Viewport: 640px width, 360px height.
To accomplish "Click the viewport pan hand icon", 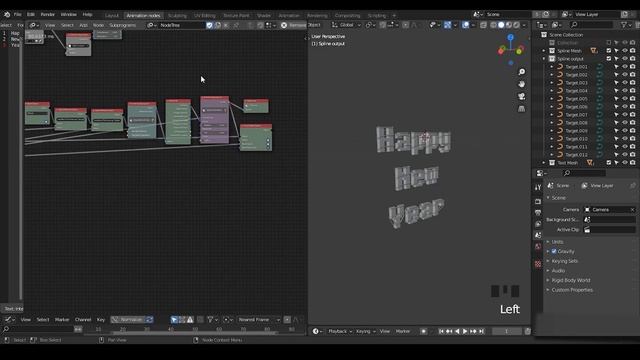I will (522, 84).
